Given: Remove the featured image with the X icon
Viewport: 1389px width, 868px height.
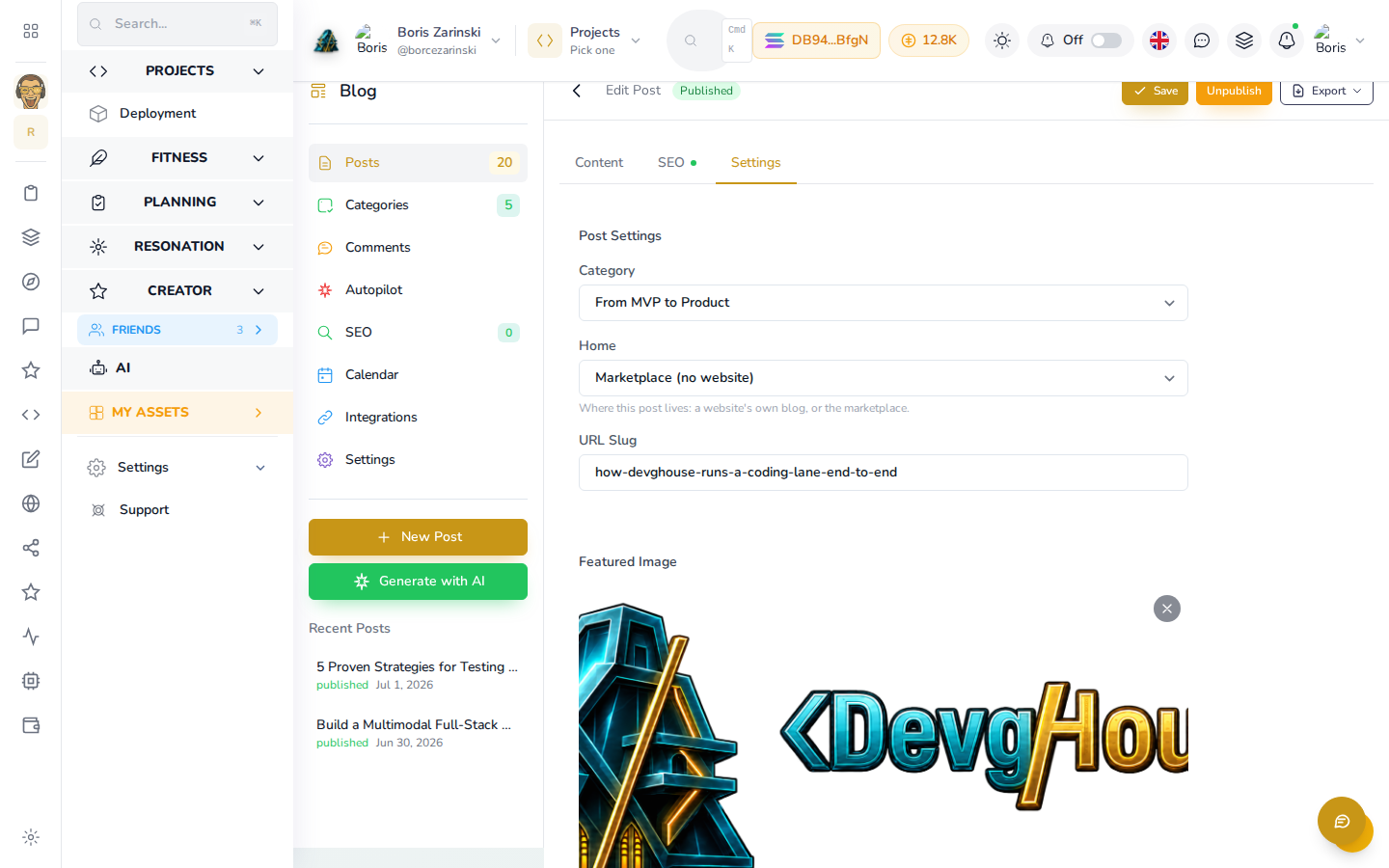Looking at the screenshot, I should (1167, 609).
